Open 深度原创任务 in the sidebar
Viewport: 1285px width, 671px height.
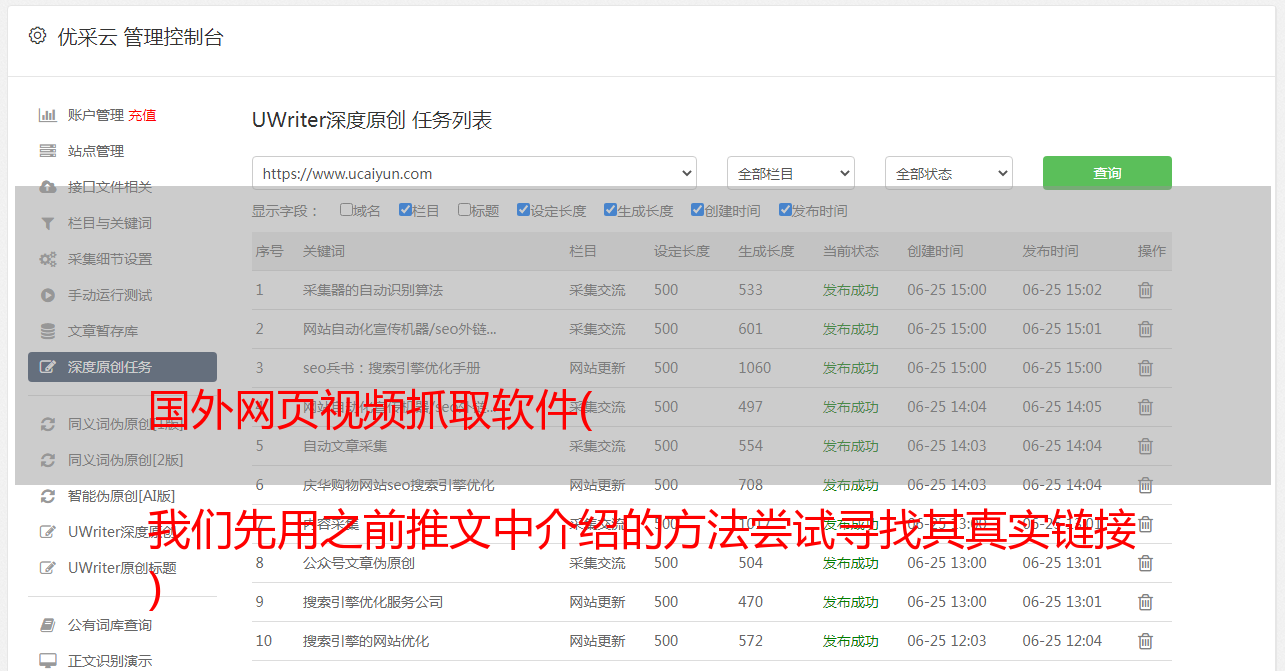[x=122, y=367]
